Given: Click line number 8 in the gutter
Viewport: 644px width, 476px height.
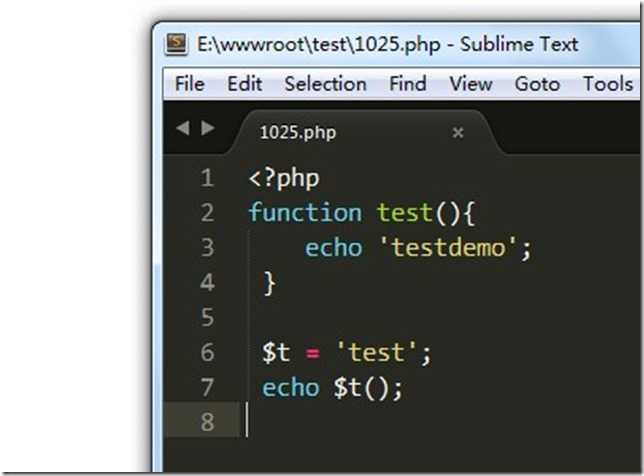Looking at the screenshot, I should pyautogui.click(x=207, y=422).
